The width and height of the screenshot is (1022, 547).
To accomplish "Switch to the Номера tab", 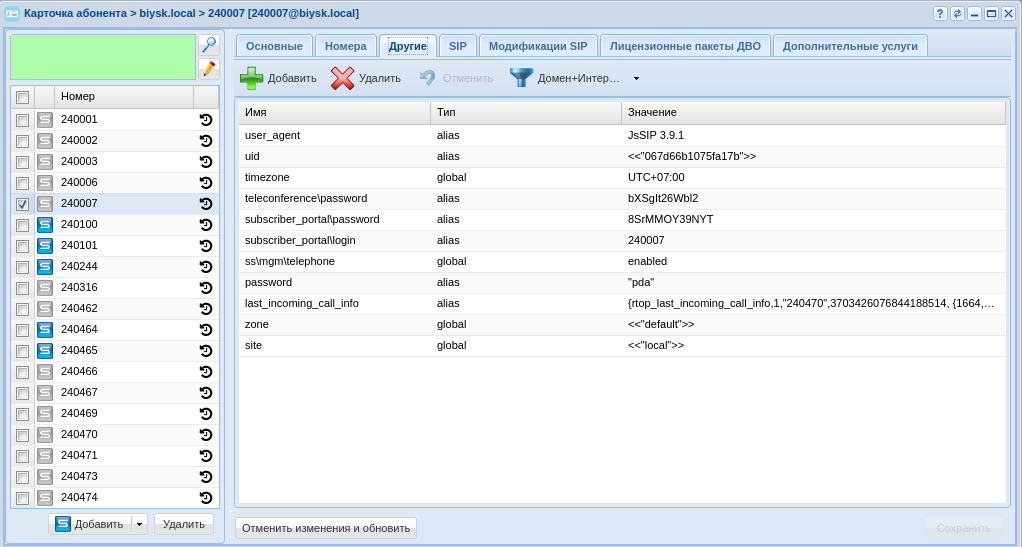I will tap(345, 46).
